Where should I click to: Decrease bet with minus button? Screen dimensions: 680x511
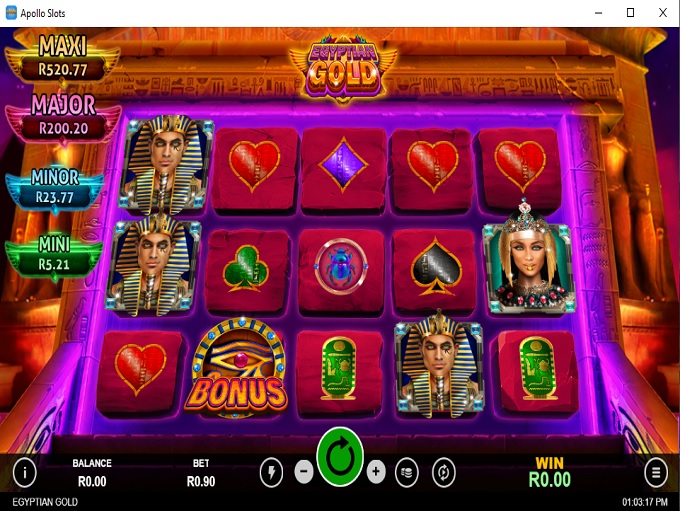pyautogui.click(x=304, y=471)
